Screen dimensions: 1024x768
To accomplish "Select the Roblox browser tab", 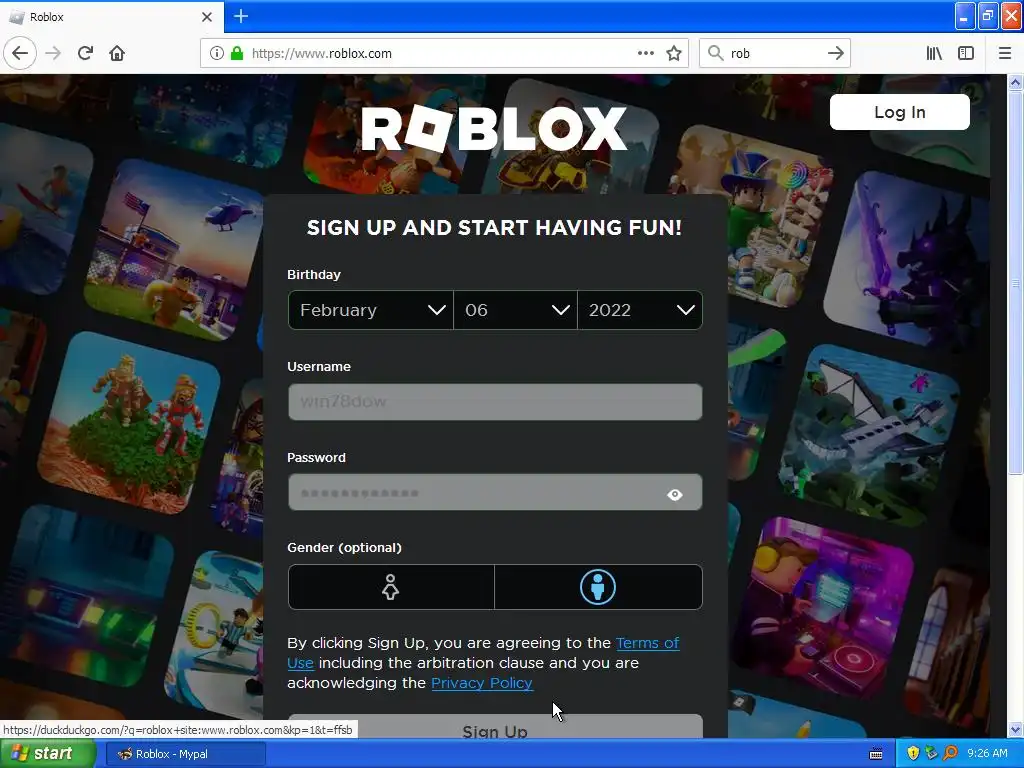I will tap(111, 17).
